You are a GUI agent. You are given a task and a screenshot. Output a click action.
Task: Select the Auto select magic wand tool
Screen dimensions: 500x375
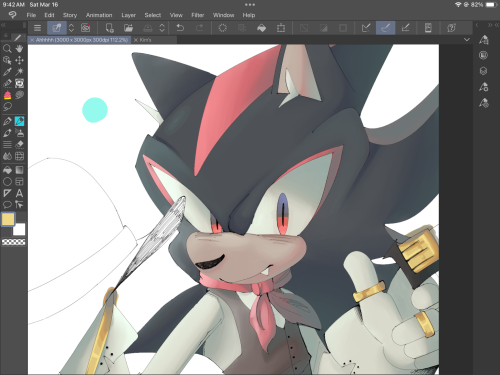[19, 72]
